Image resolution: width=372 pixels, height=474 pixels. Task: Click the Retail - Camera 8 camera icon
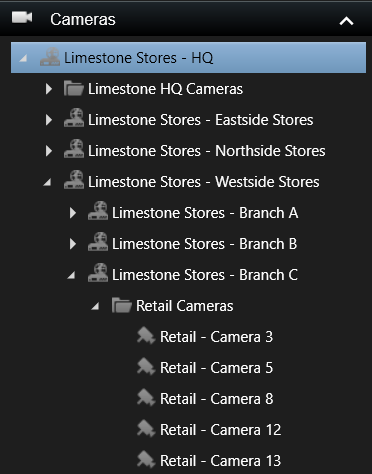tap(146, 398)
